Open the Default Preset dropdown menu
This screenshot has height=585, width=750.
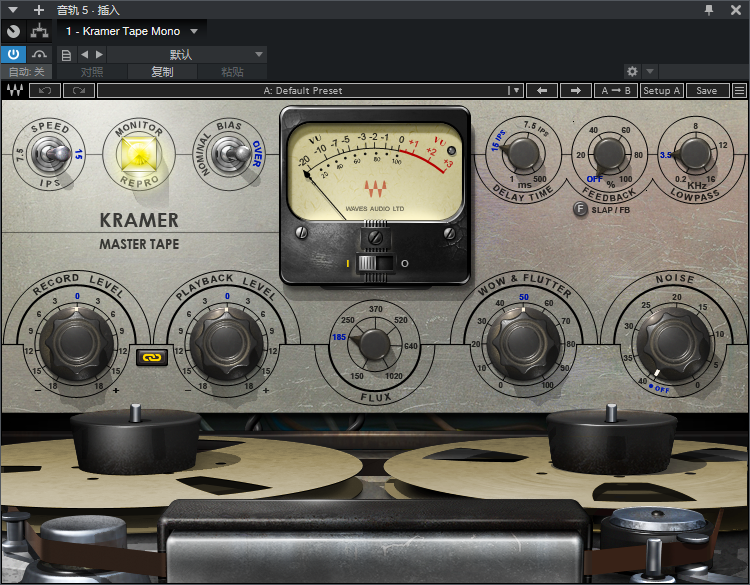click(514, 90)
